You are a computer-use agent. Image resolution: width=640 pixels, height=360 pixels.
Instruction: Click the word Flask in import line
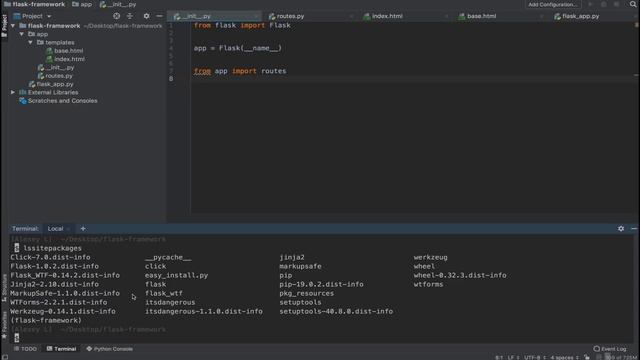280,25
